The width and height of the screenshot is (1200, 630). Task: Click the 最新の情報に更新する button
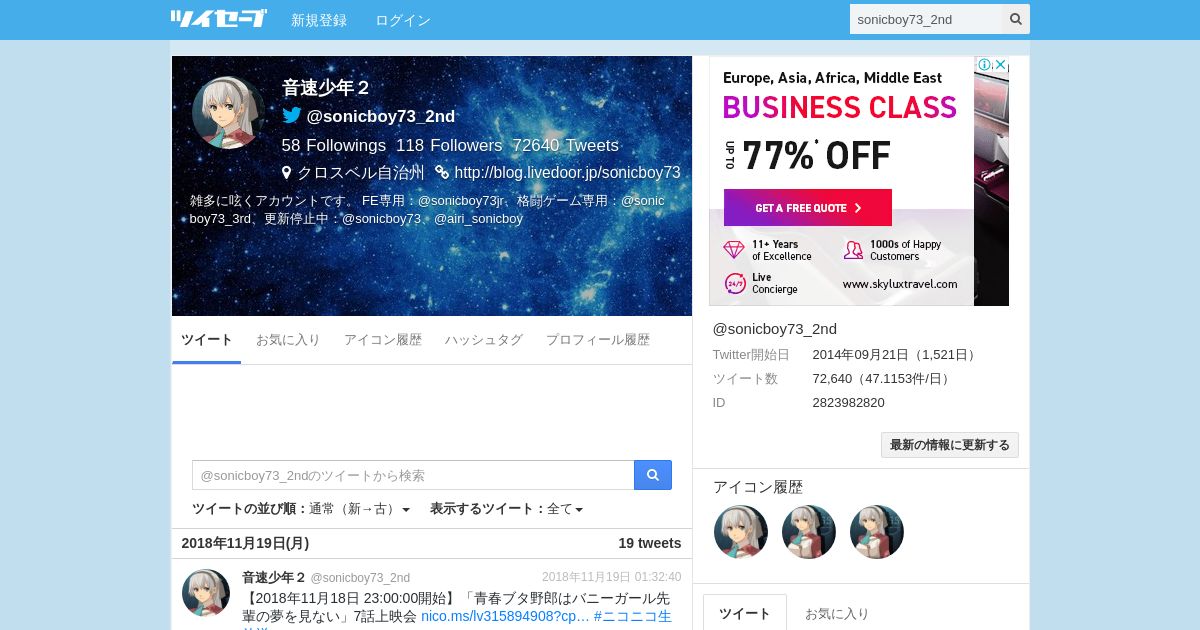[950, 445]
